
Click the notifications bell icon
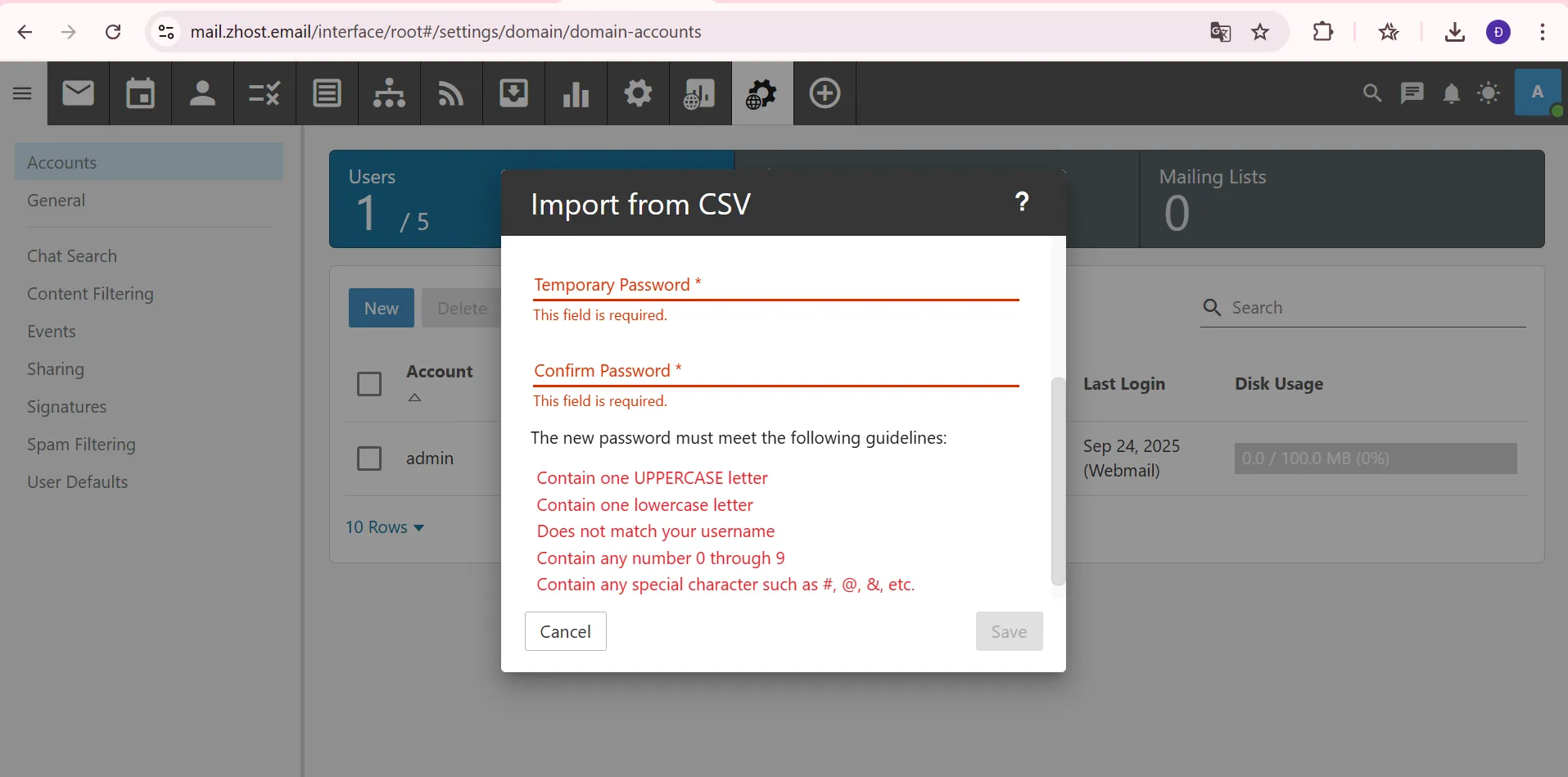click(1451, 93)
